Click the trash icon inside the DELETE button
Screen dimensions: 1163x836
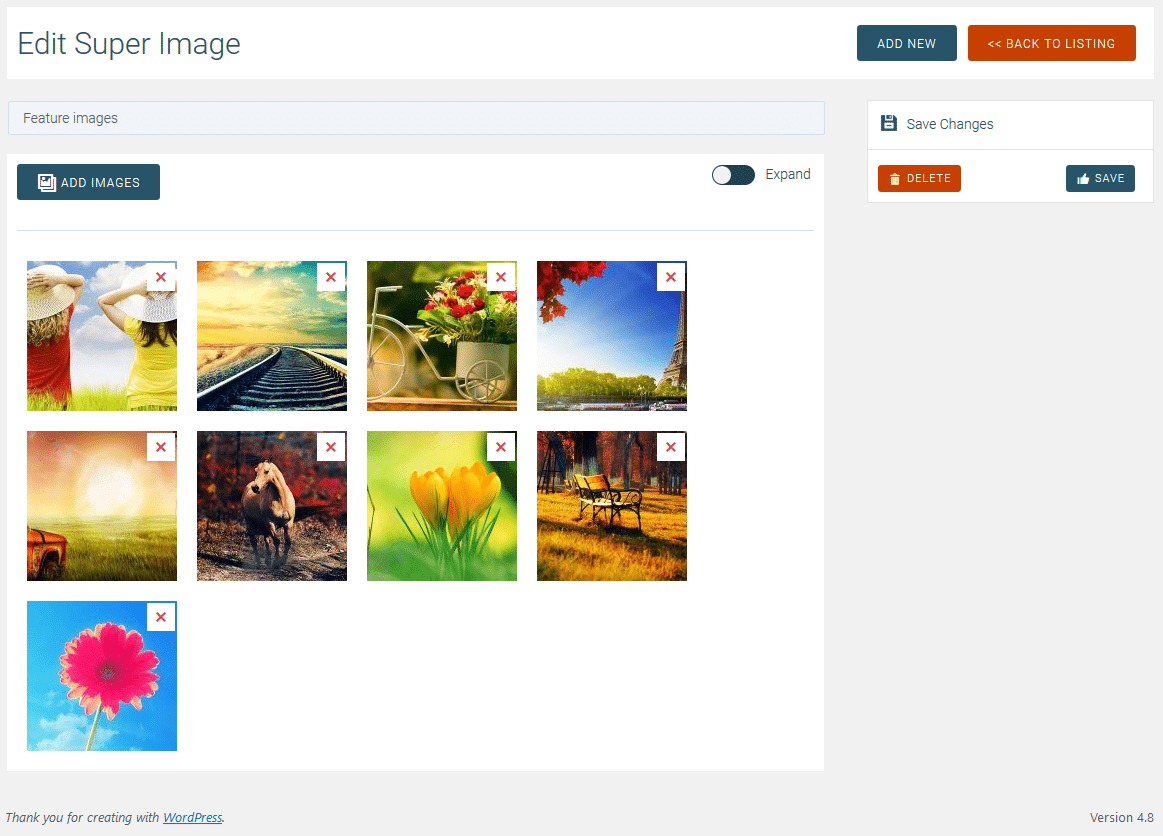(894, 178)
